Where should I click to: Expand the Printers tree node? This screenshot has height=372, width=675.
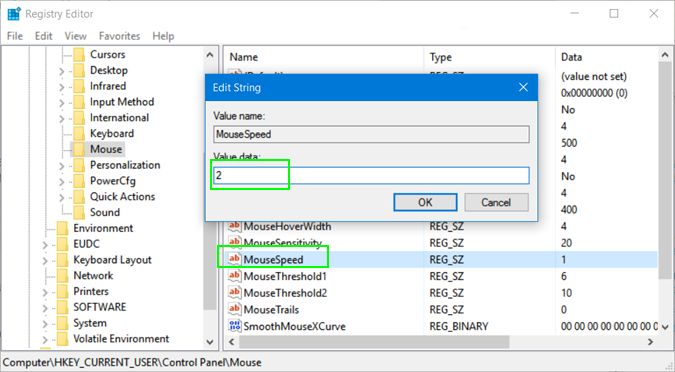[45, 292]
